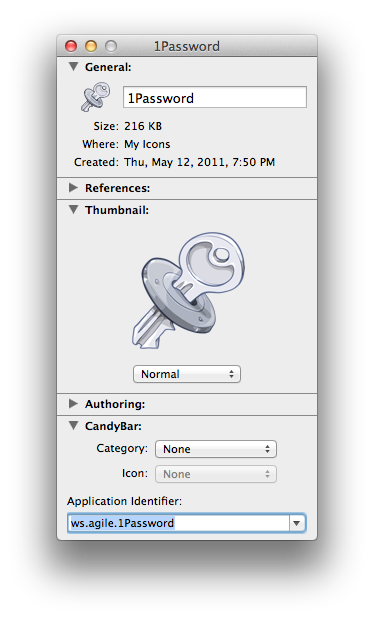Collapse the CandyBar section triangle
The width and height of the screenshot is (374, 619).
73,426
